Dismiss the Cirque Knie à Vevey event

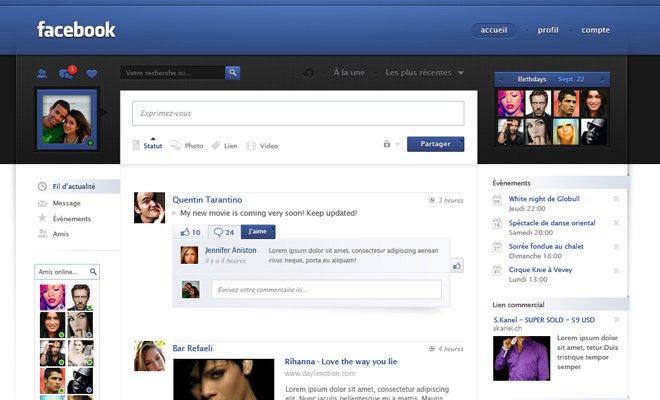point(616,271)
